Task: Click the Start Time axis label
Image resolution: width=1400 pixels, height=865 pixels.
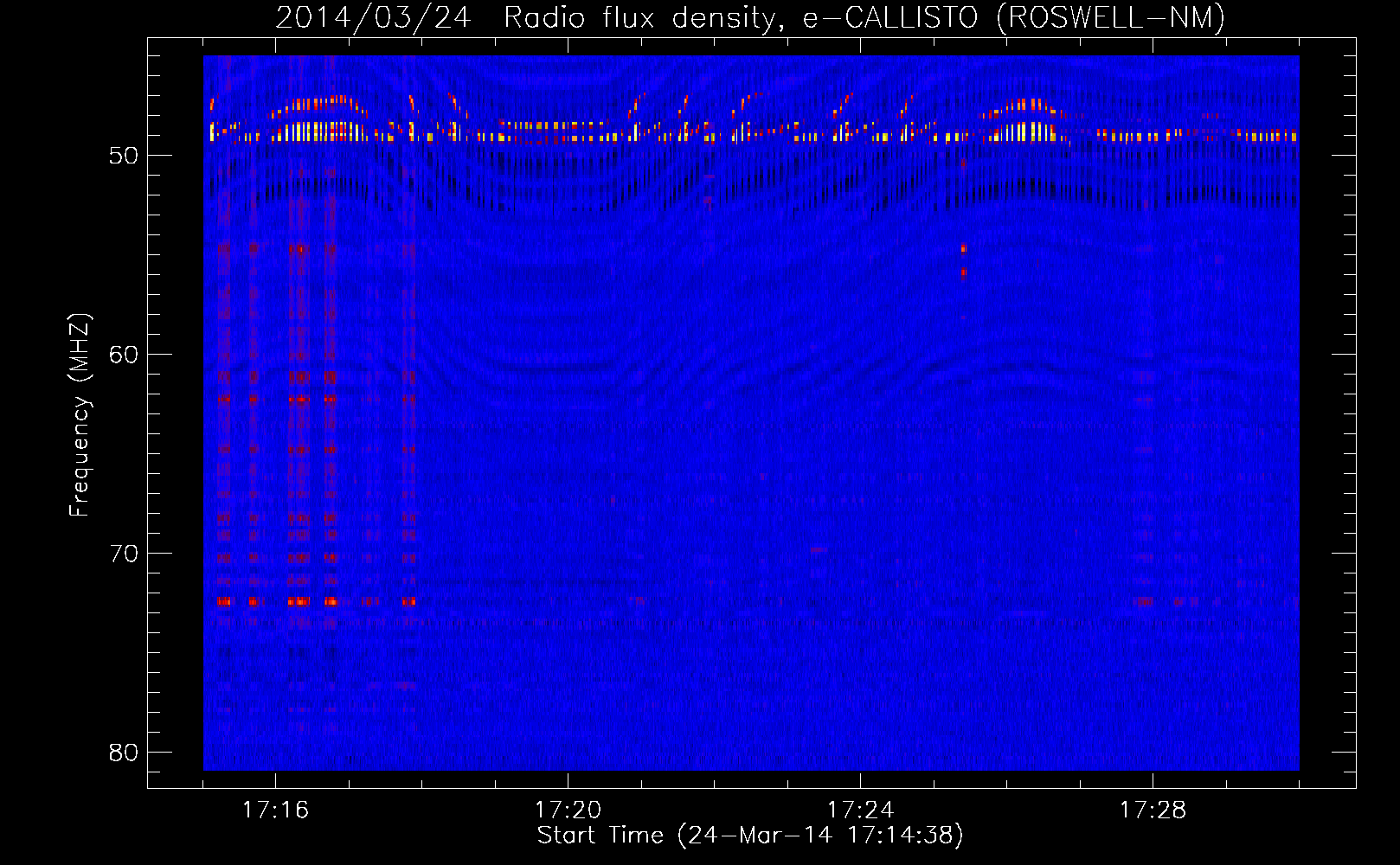Action: click(x=749, y=835)
